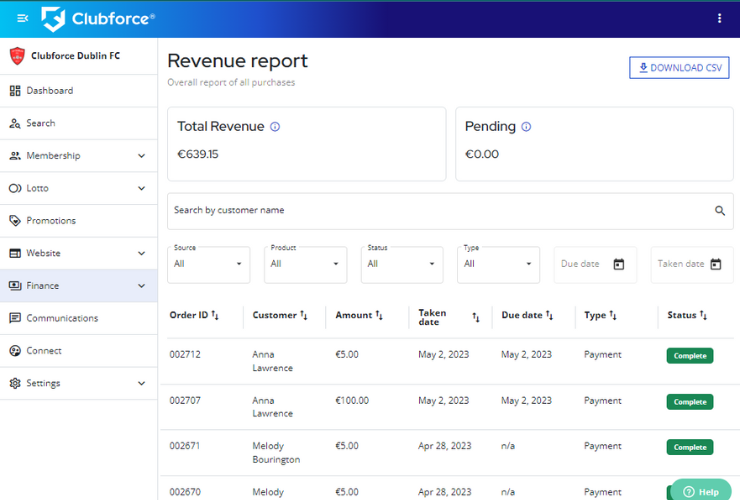Open the Source filter dropdown
Image resolution: width=740 pixels, height=500 pixels.
208,264
